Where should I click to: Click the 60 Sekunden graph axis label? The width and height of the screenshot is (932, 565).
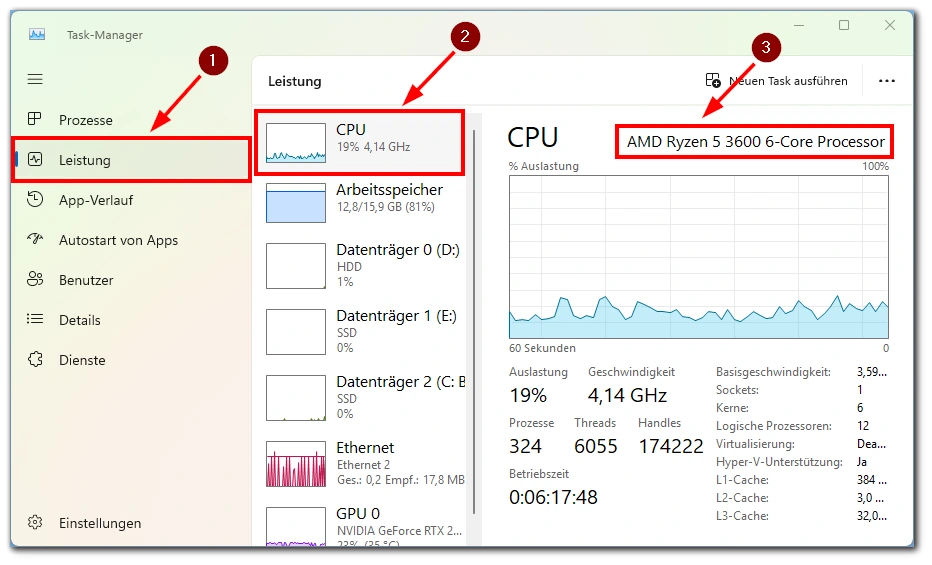point(542,348)
